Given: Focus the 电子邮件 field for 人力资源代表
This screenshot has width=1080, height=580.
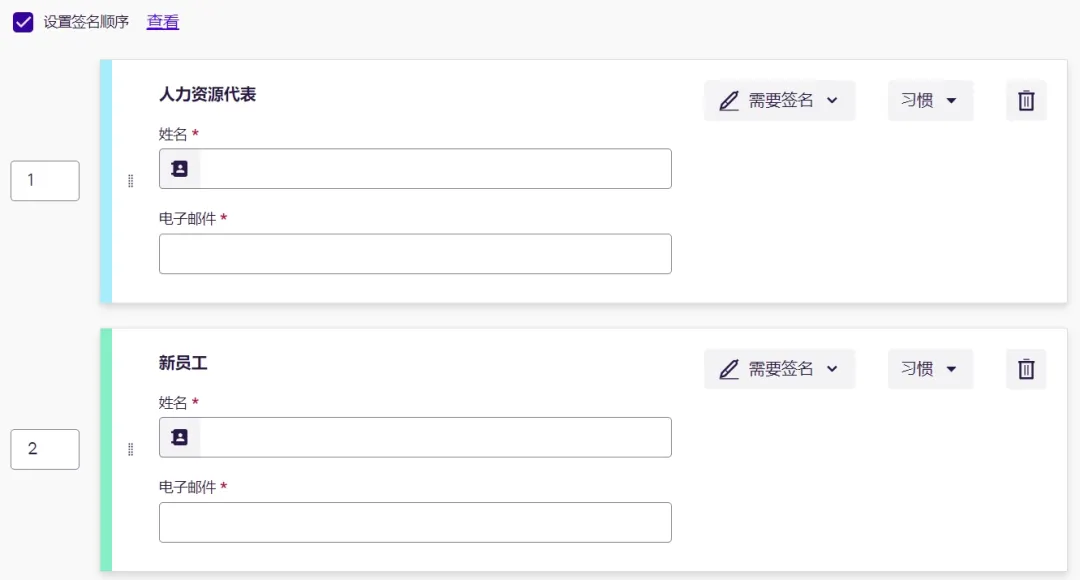Looking at the screenshot, I should [x=415, y=253].
